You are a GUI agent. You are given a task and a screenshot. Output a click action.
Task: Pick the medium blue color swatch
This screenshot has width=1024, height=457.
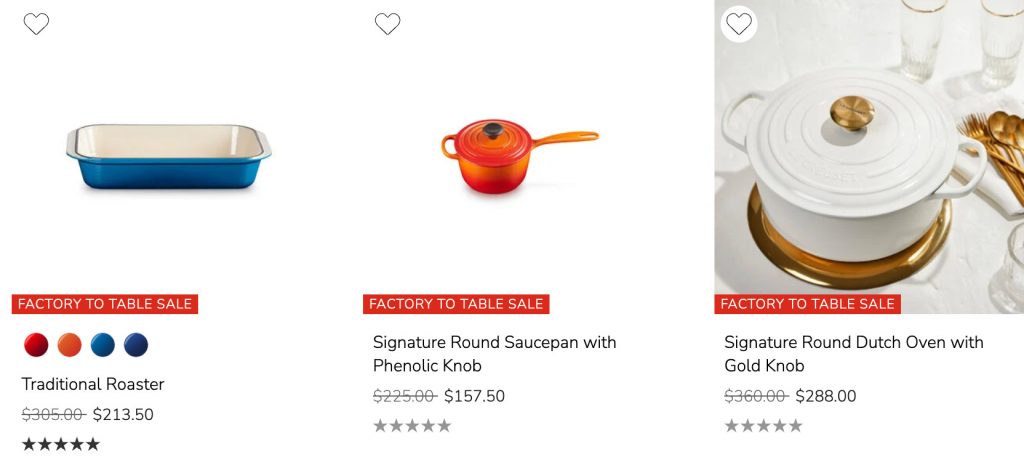point(103,345)
